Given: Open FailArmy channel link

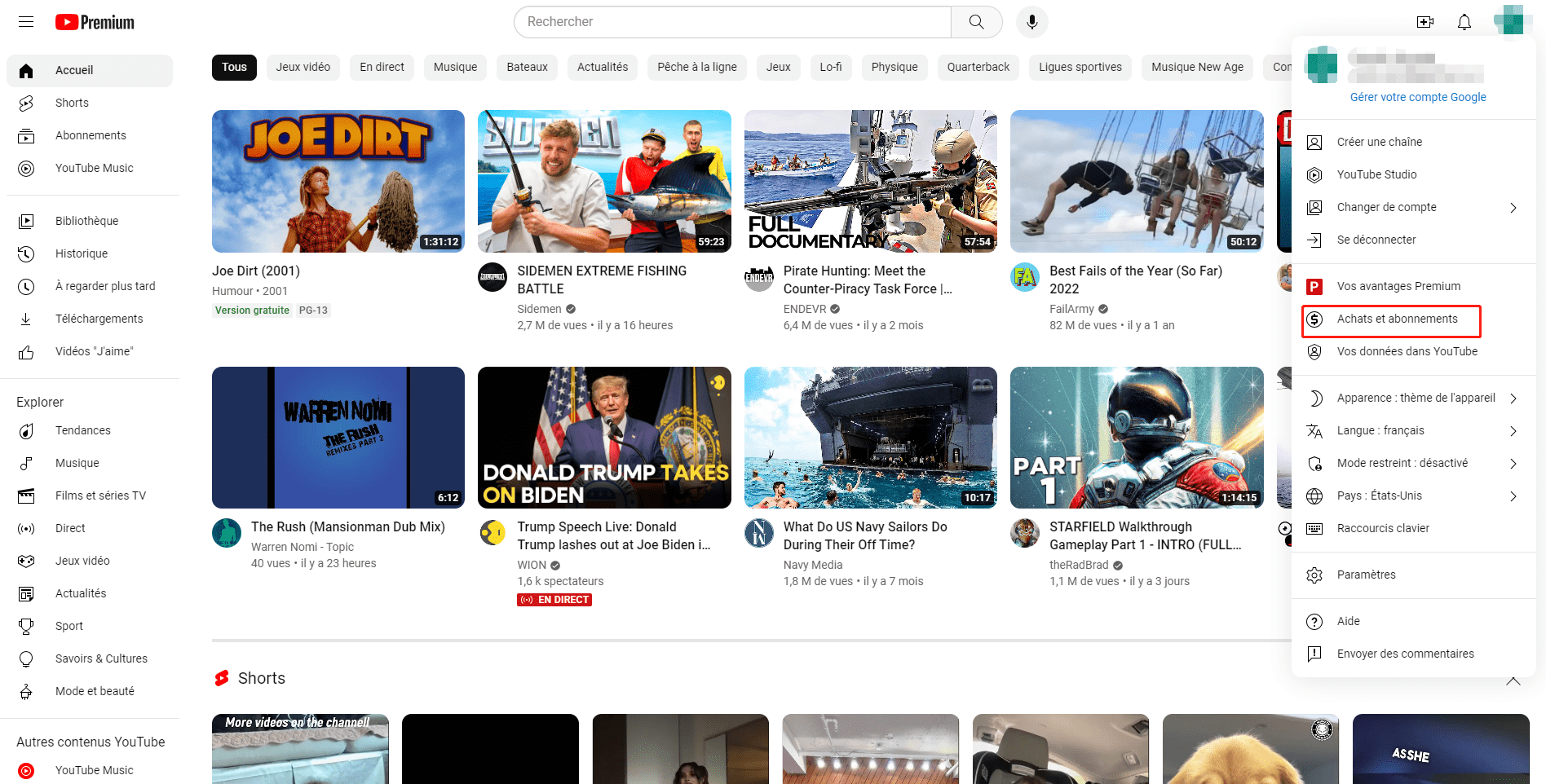Looking at the screenshot, I should [1071, 309].
